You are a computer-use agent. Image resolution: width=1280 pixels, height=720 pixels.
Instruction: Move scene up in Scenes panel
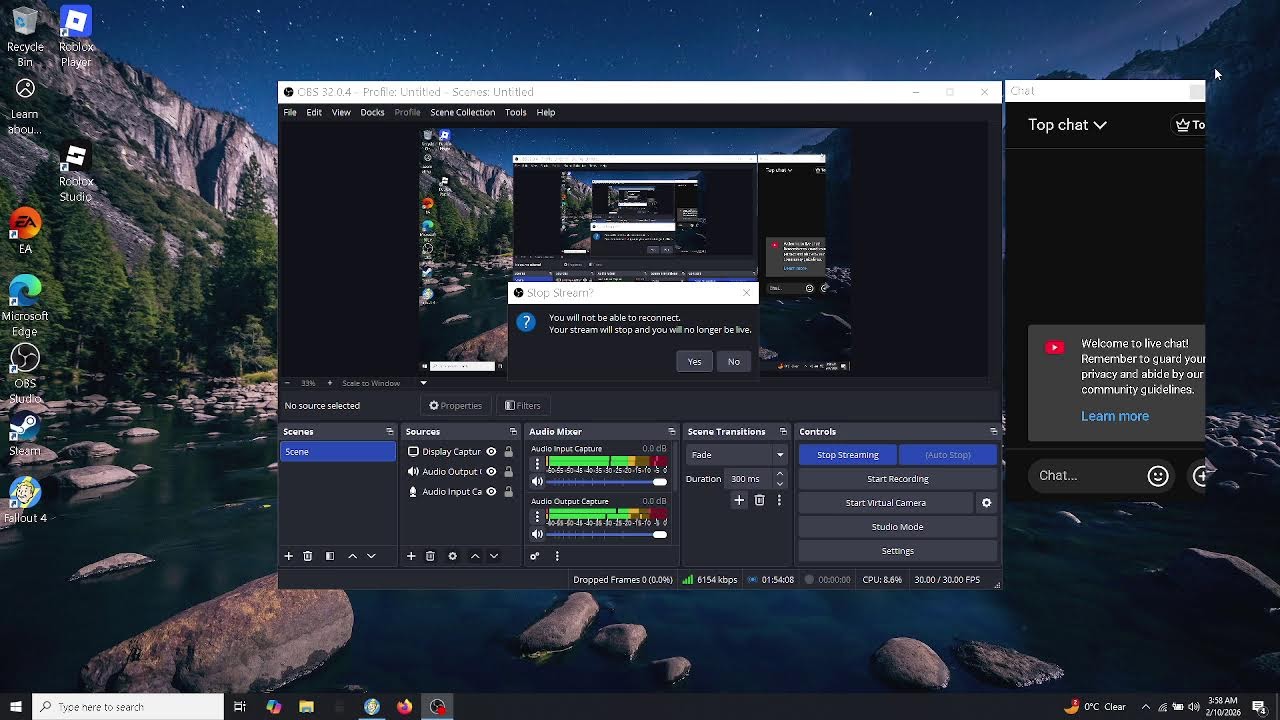point(352,556)
